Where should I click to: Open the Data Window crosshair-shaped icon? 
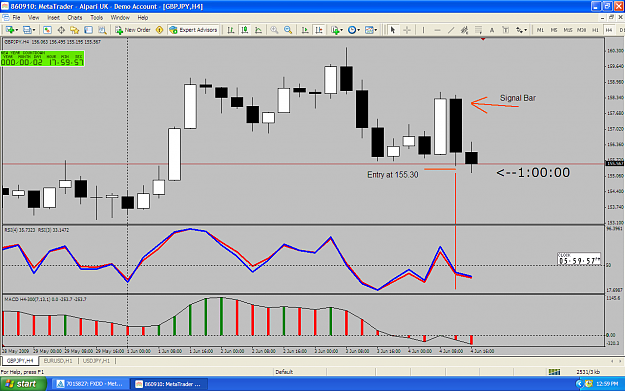click(61, 30)
